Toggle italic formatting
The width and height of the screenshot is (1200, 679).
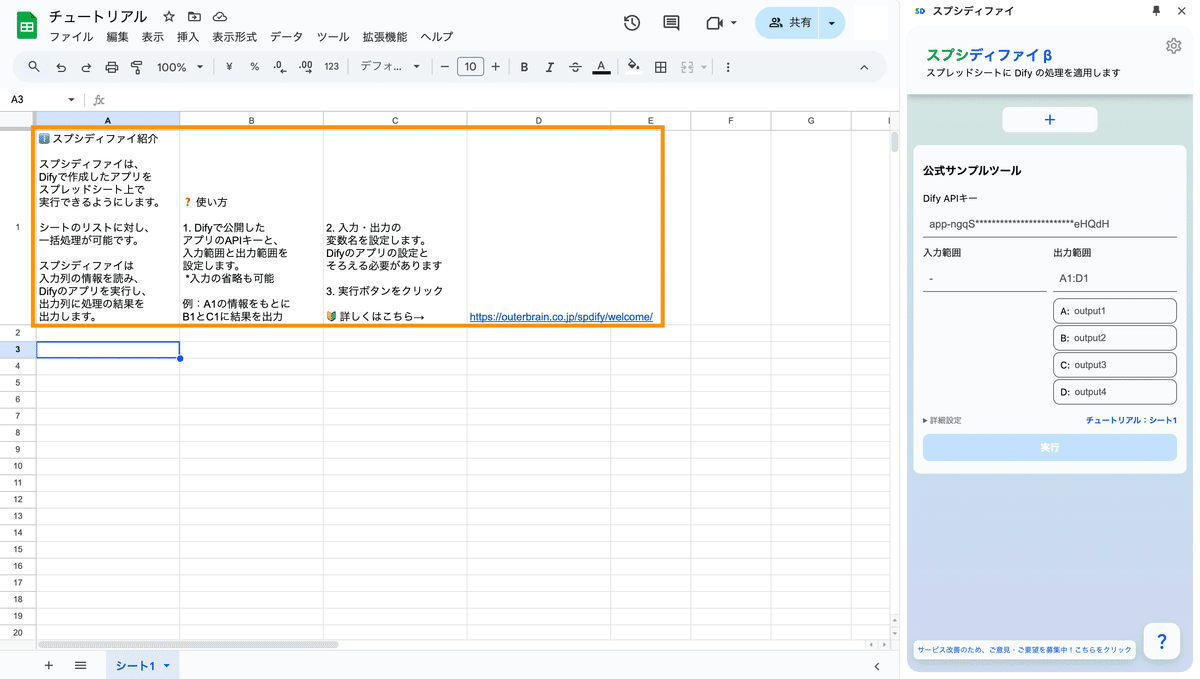(549, 67)
